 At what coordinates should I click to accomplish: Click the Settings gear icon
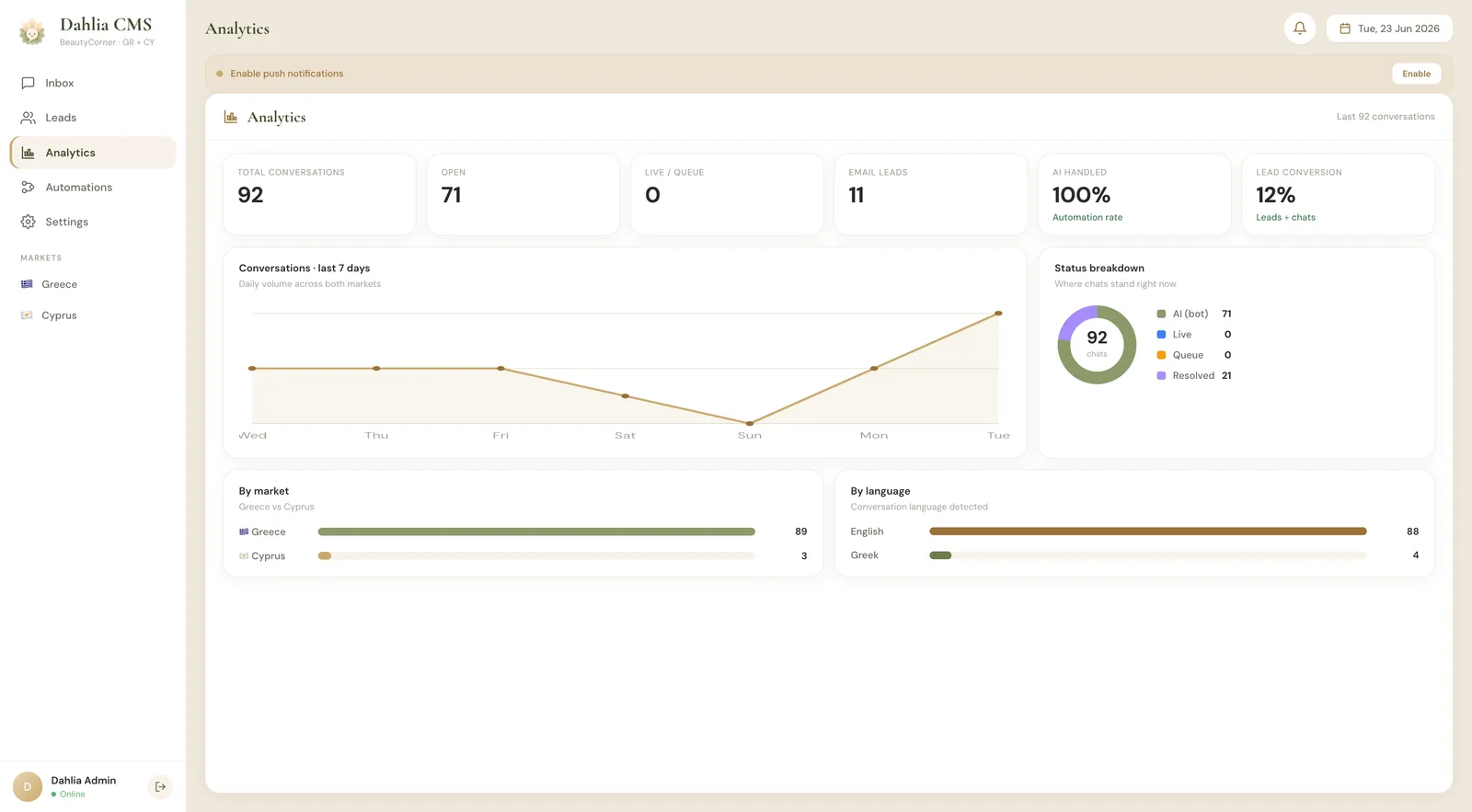coord(29,222)
